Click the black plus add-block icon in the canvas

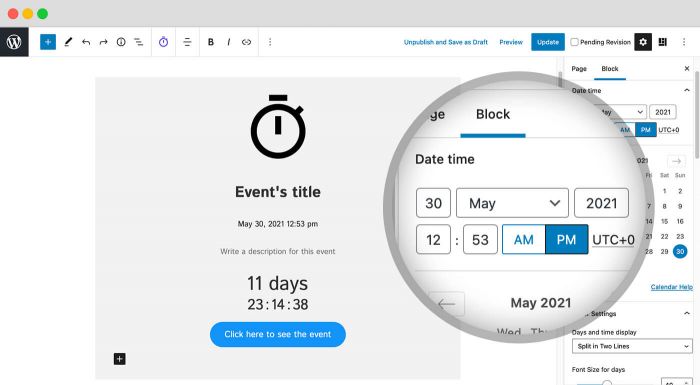coord(120,359)
